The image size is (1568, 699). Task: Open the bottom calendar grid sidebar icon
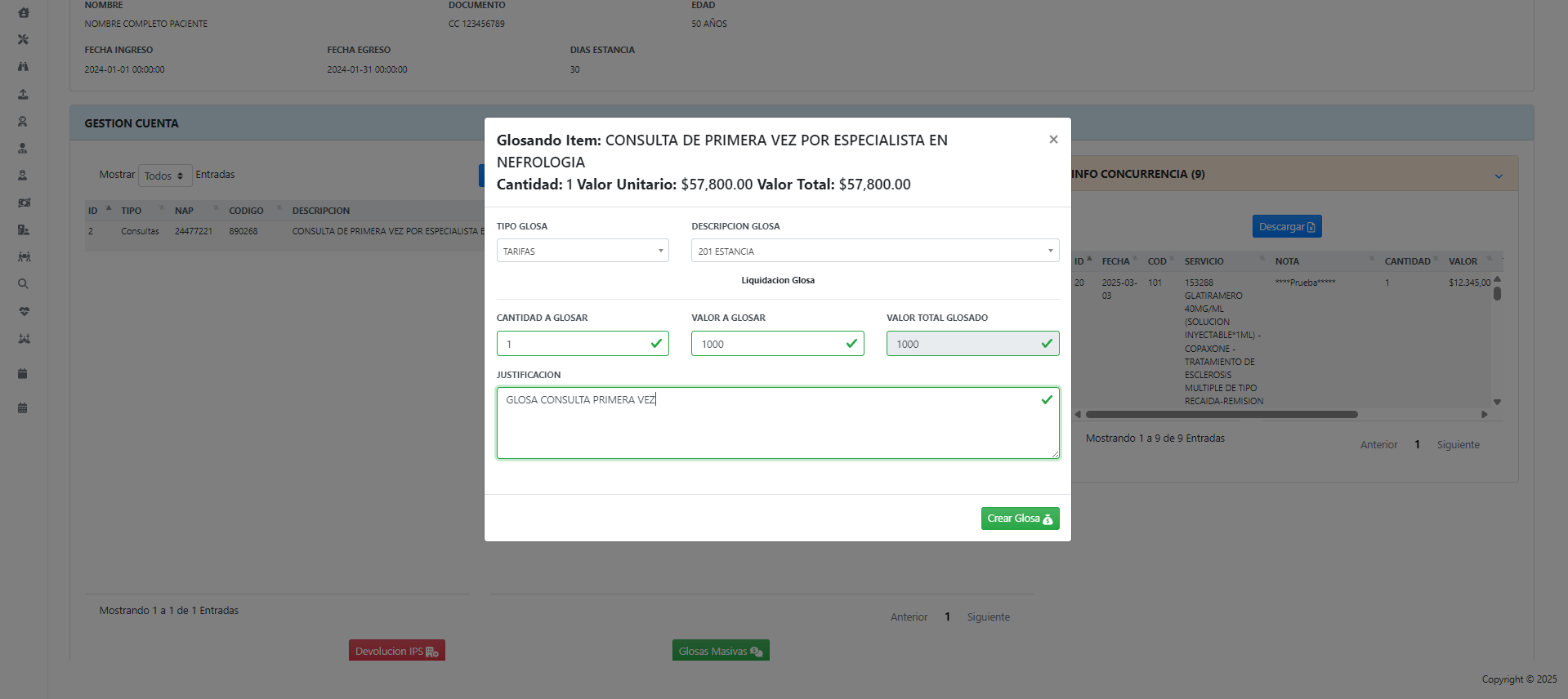click(x=23, y=407)
